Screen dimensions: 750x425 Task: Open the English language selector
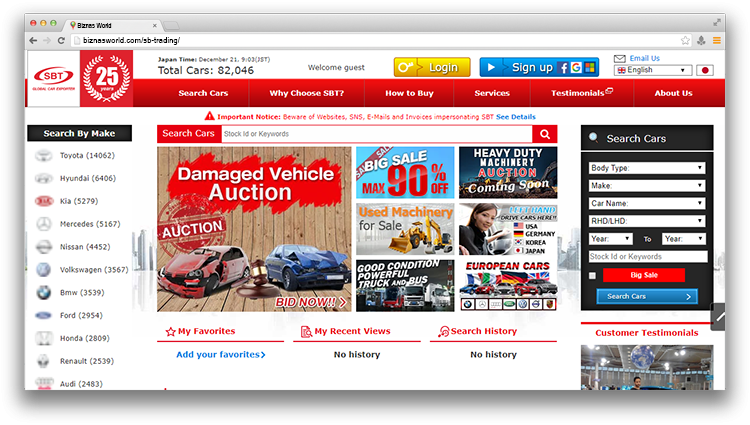(x=652, y=70)
